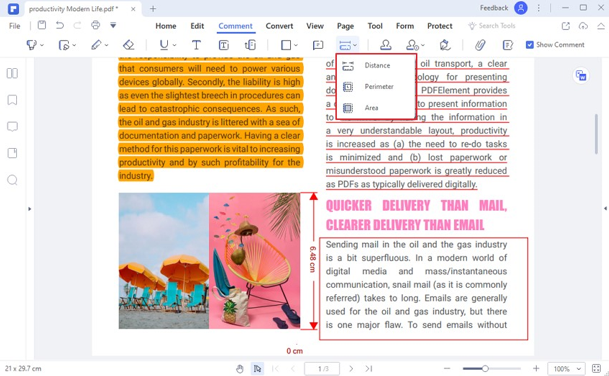This screenshot has height=376, width=609.
Task: Expand the shapes rectangle dropdown arrow
Action: pyautogui.click(x=296, y=45)
